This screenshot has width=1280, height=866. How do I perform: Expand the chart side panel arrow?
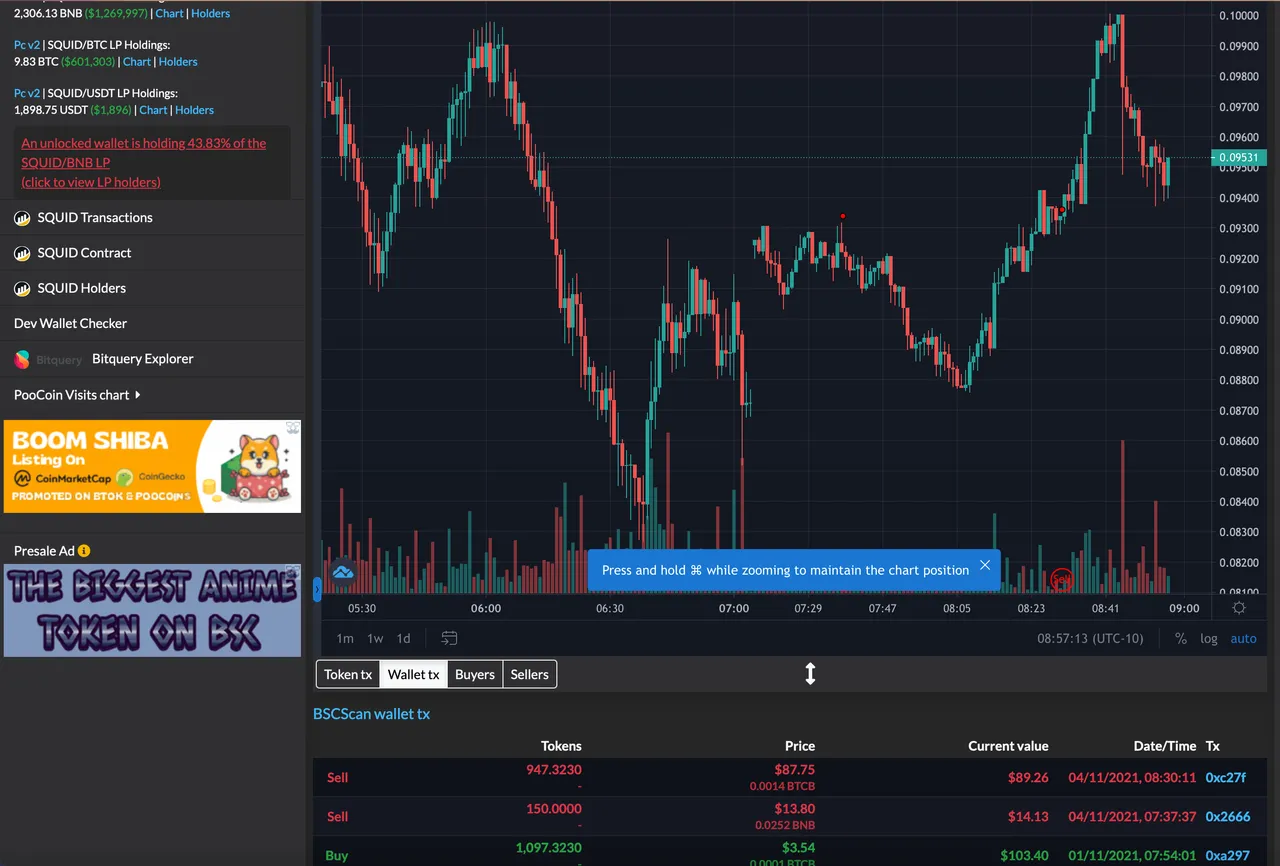pos(317,589)
